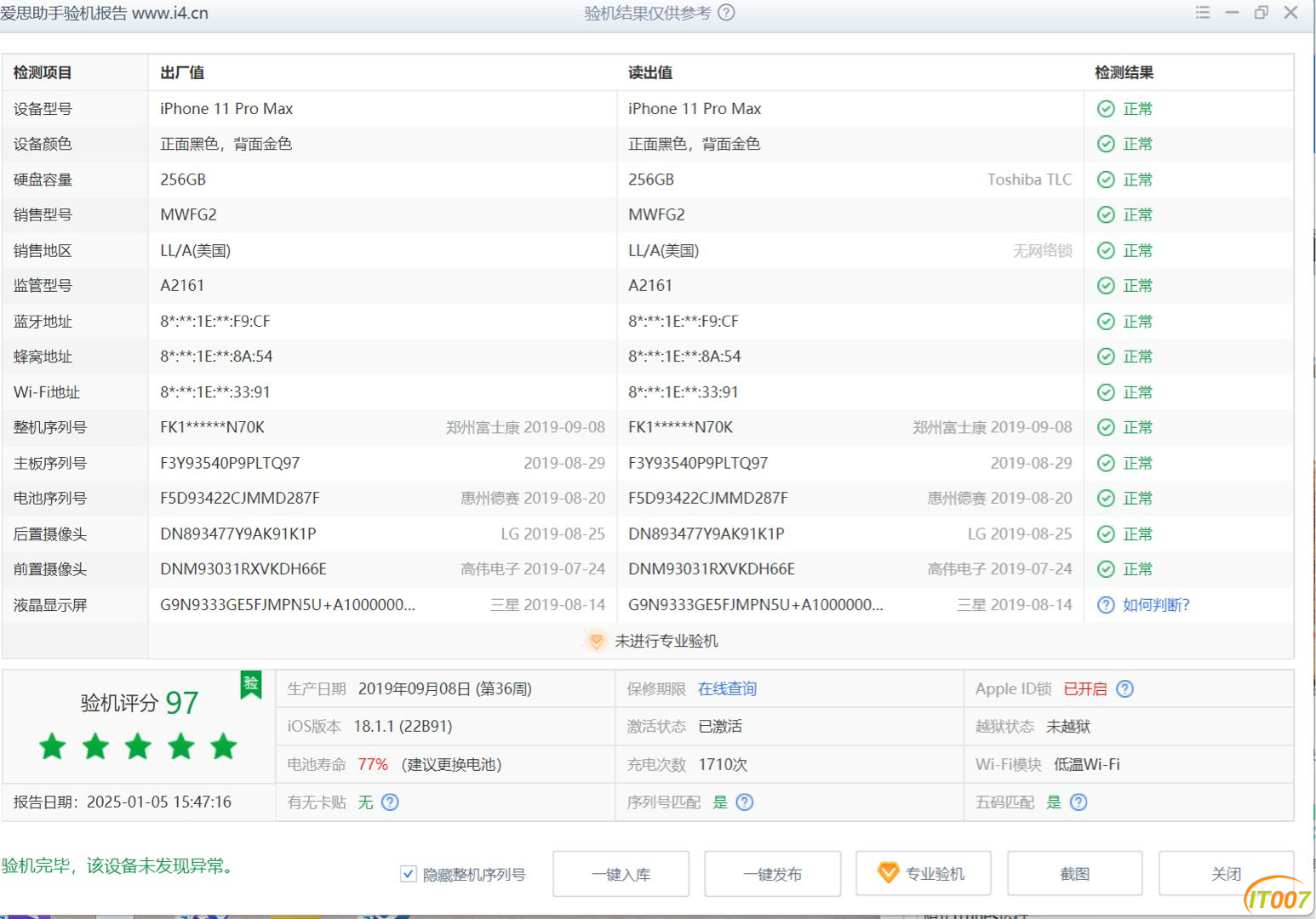Click help icon beside 五码匹配 是
The height and width of the screenshot is (919, 1316).
click(1079, 802)
